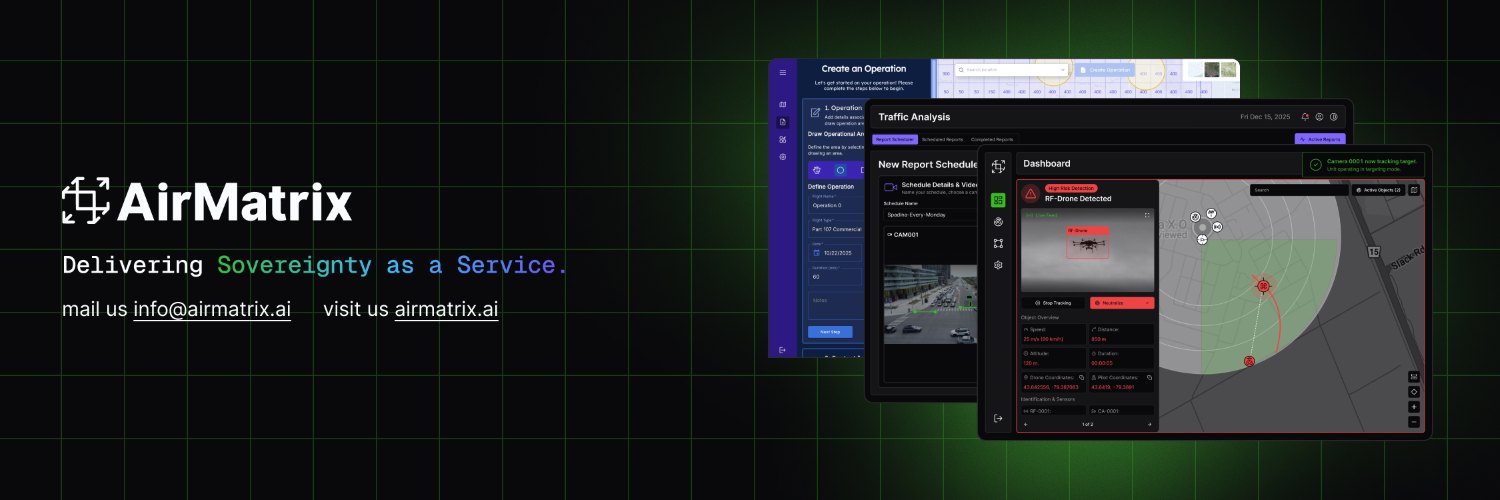Click the rightmost round icon in Traffic Analysis header
The image size is (1500, 500).
[x=1333, y=117]
